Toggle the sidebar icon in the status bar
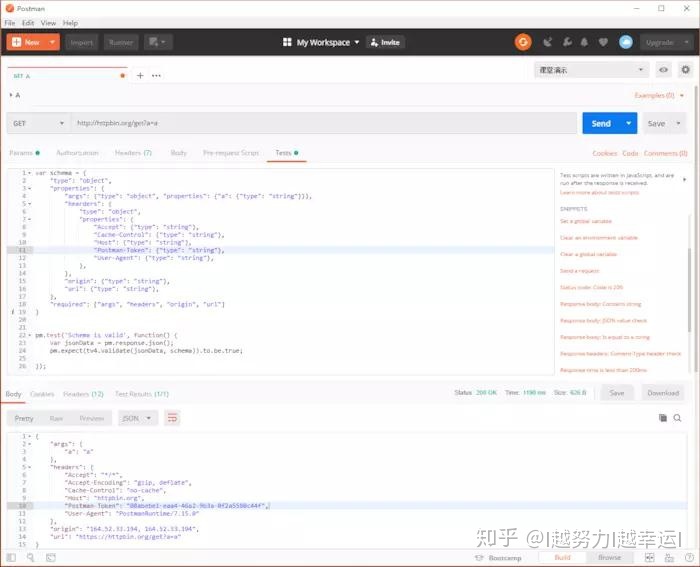700x567 pixels. (12, 557)
